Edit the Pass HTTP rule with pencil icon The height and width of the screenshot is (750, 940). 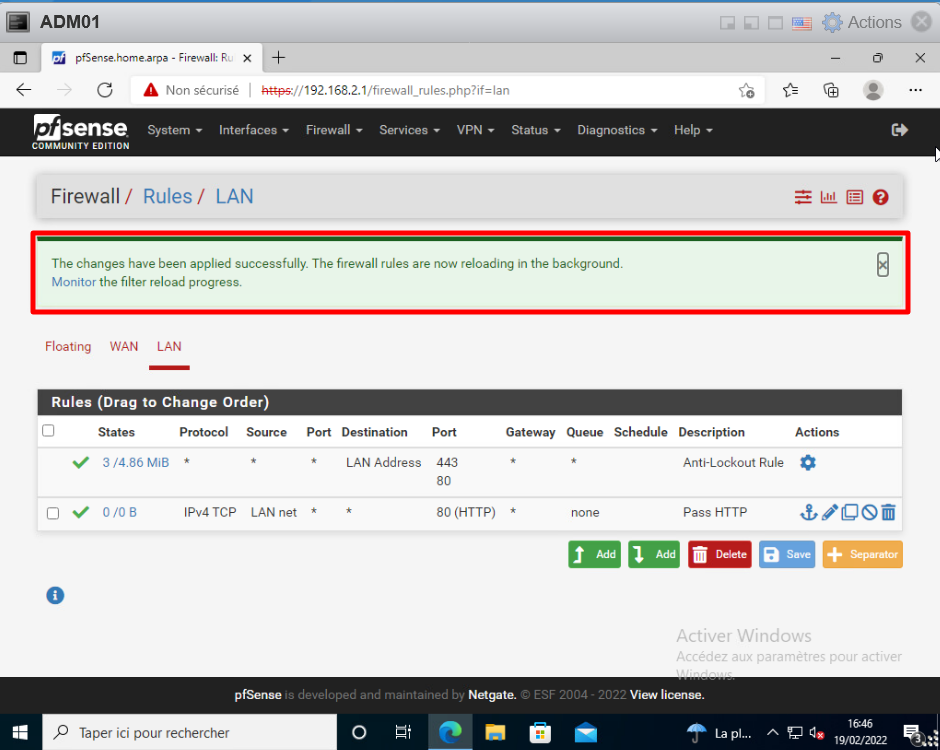click(829, 513)
